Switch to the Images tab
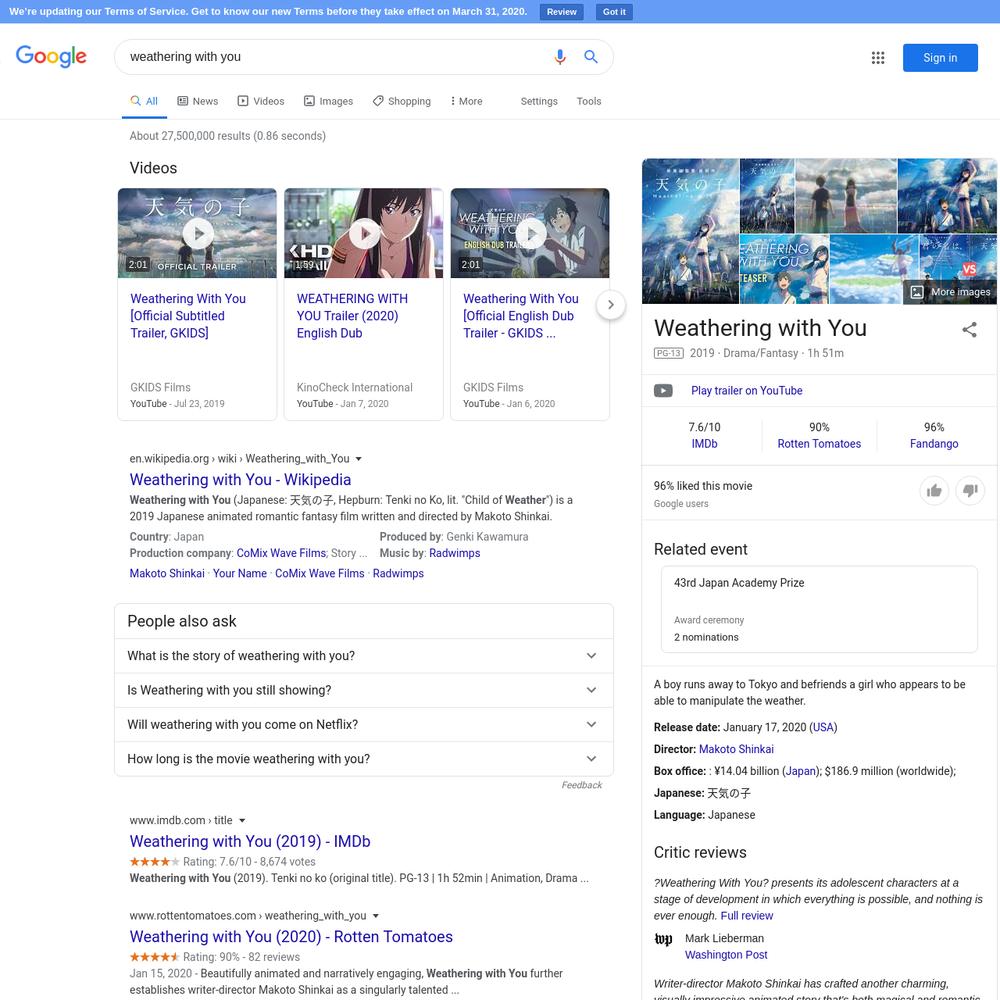The width and height of the screenshot is (1000, 1000). [328, 101]
